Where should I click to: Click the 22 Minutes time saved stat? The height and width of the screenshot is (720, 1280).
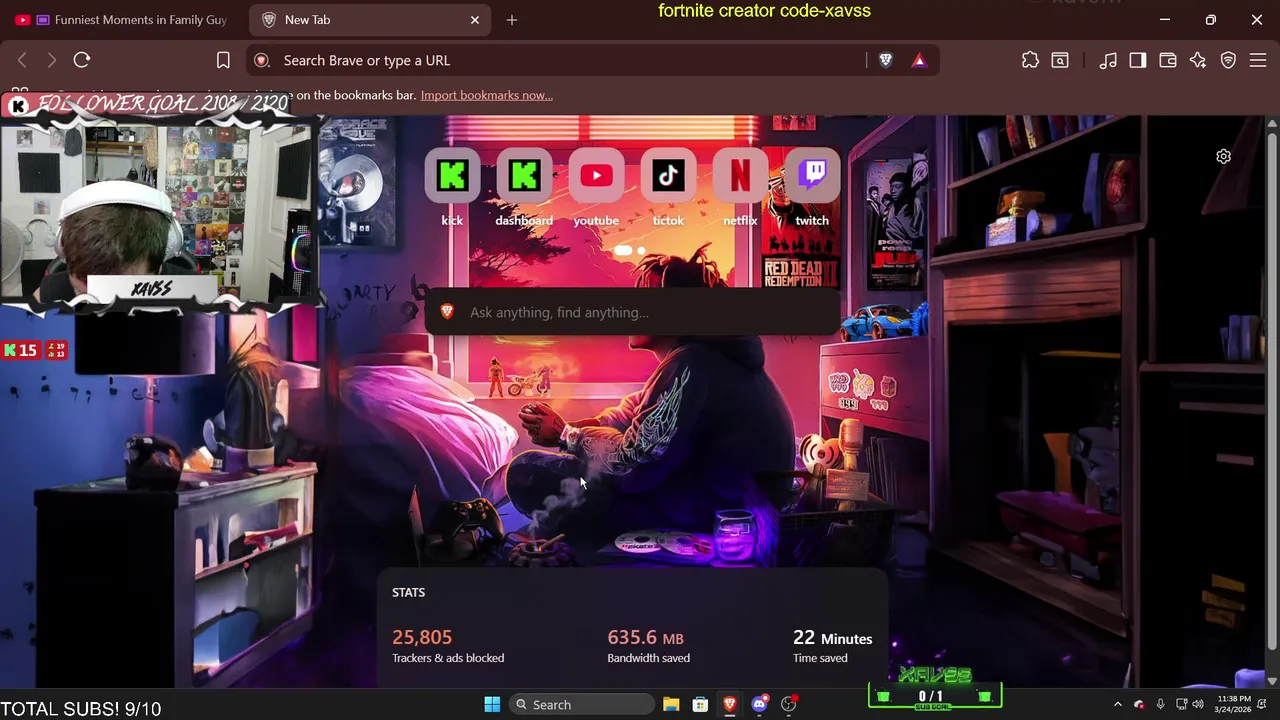(832, 646)
